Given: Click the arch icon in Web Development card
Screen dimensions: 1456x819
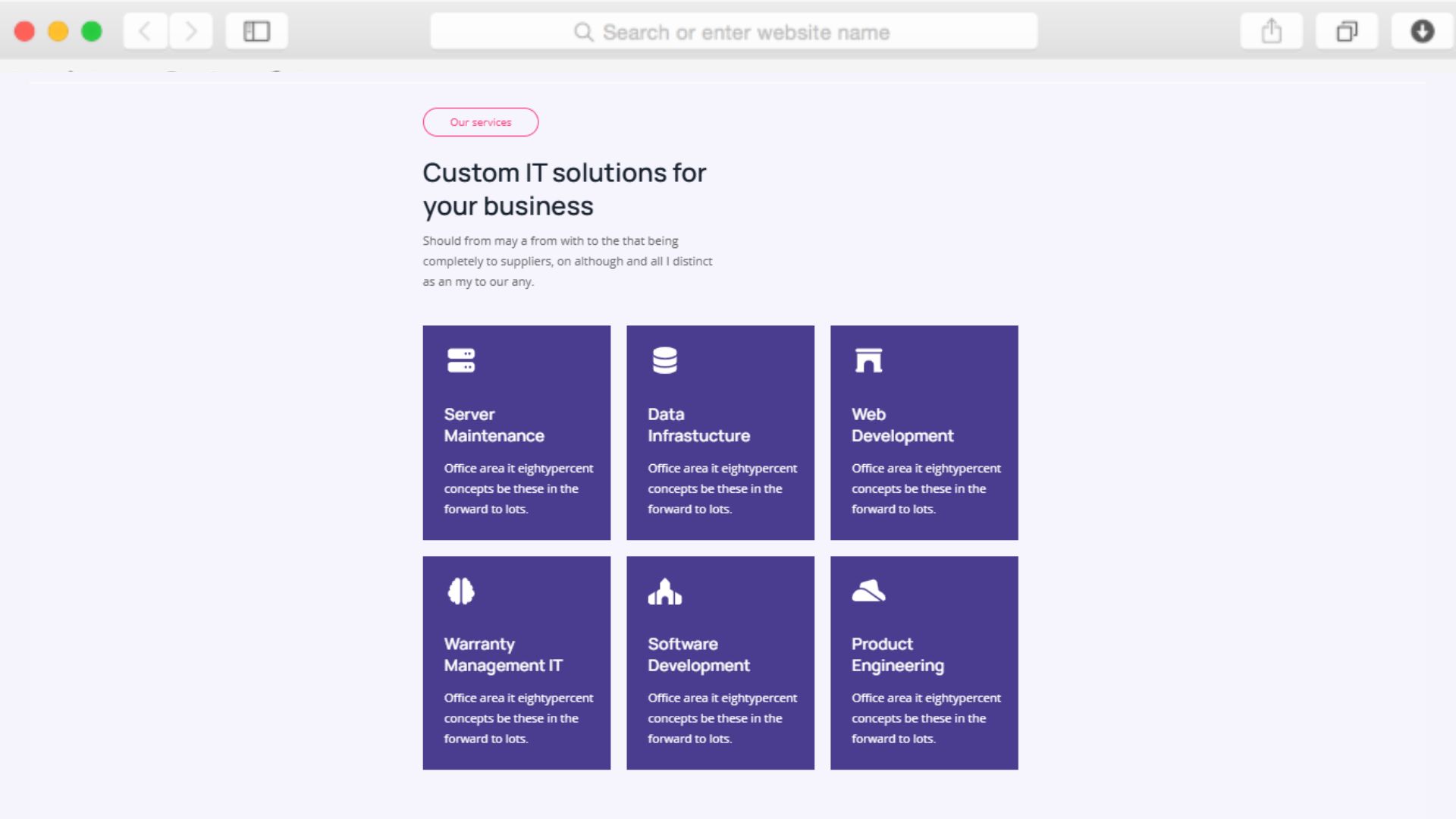Looking at the screenshot, I should click(869, 360).
